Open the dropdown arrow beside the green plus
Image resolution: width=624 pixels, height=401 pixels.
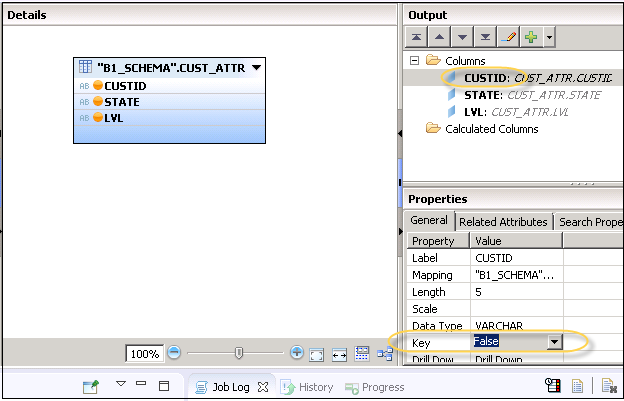(548, 38)
